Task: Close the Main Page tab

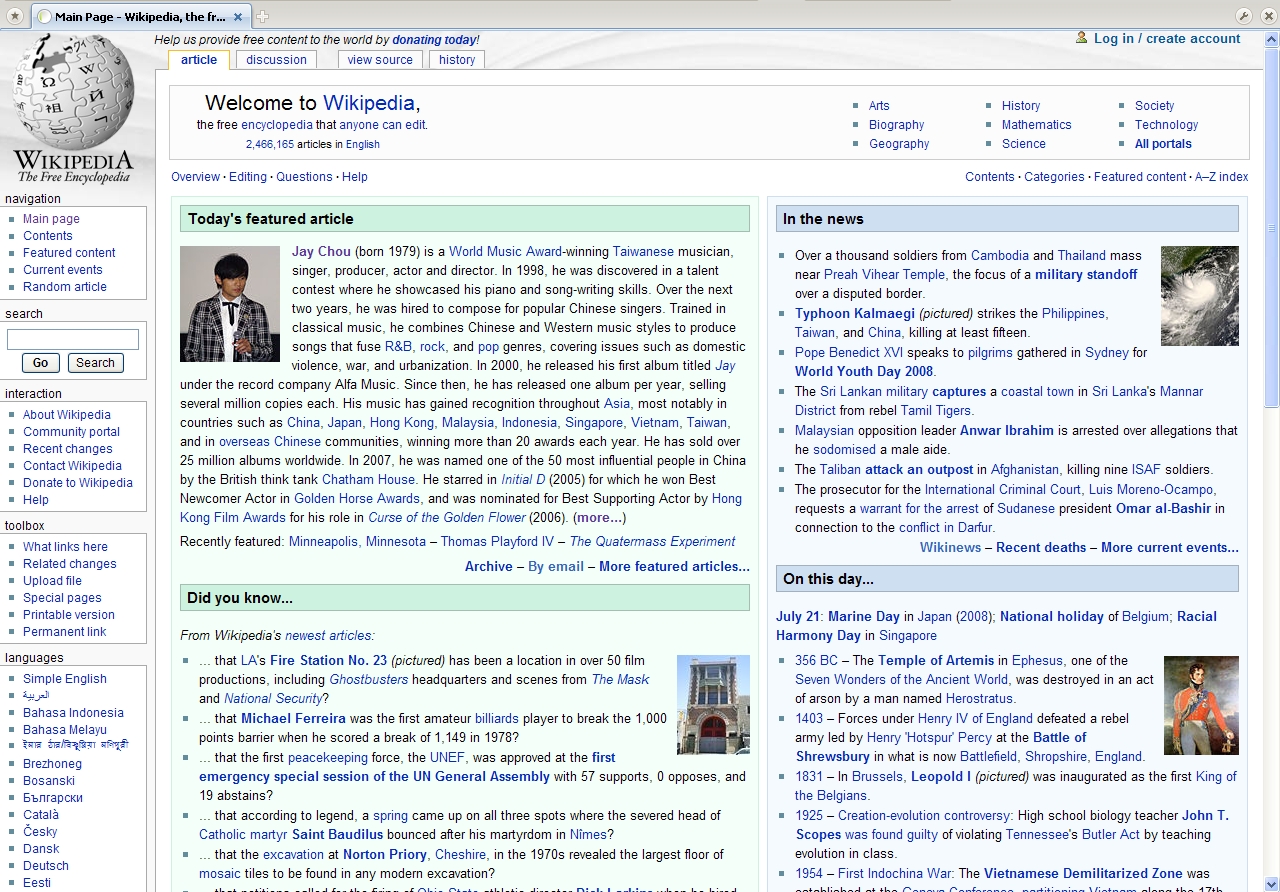Action: (238, 17)
